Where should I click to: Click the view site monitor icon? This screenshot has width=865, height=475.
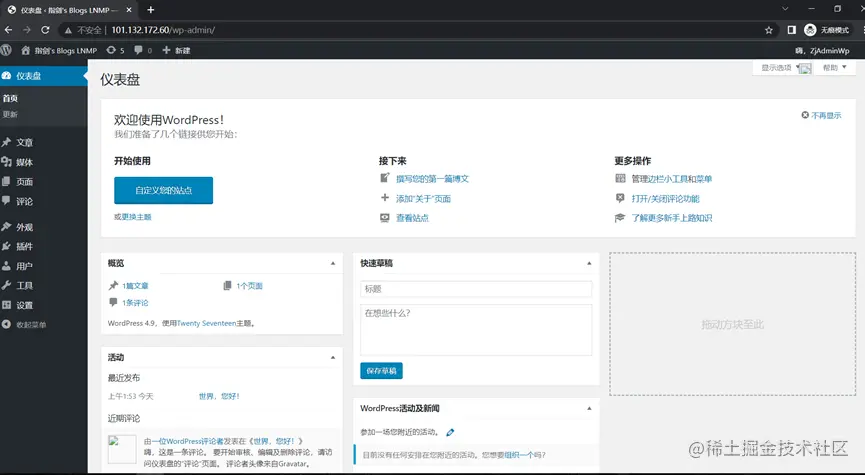pyautogui.click(x=385, y=218)
